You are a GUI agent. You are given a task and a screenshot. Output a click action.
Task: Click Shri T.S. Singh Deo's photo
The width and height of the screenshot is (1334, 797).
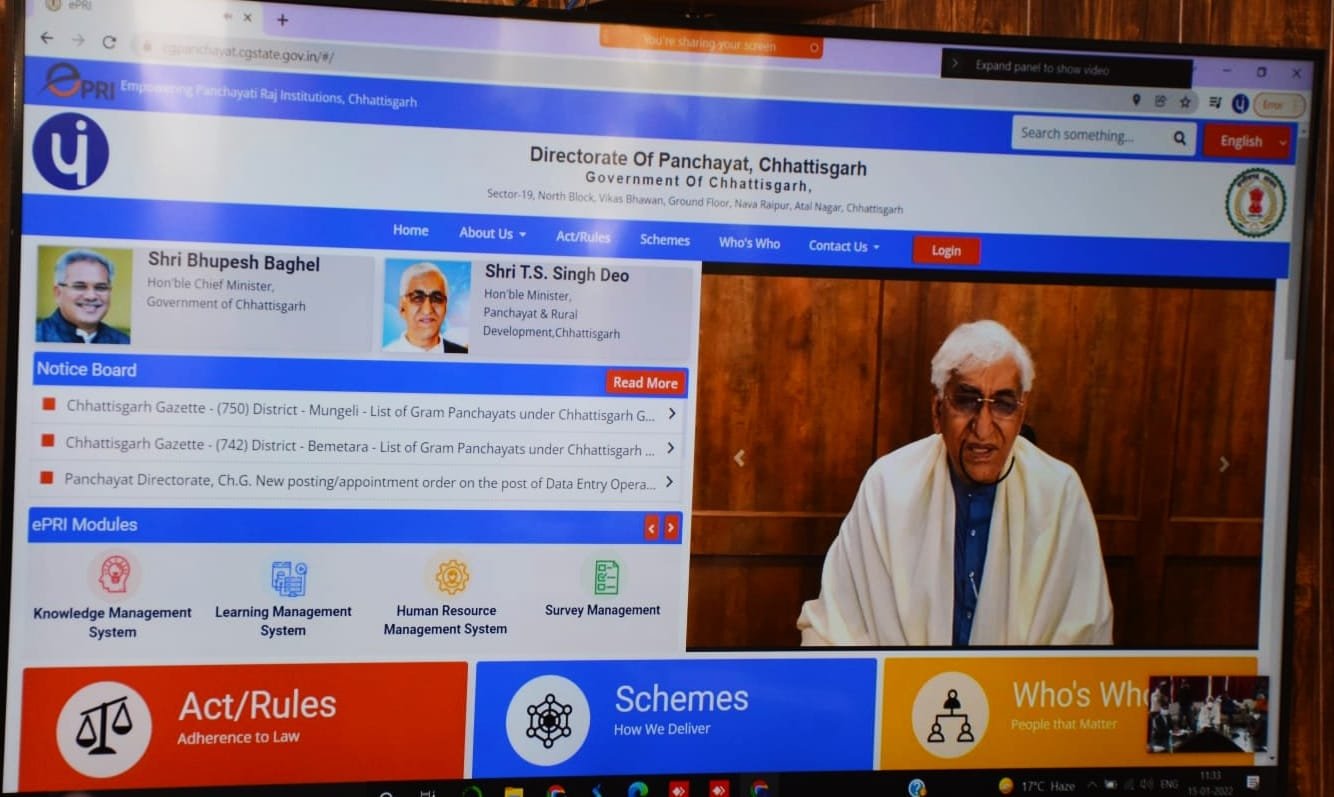tap(427, 306)
